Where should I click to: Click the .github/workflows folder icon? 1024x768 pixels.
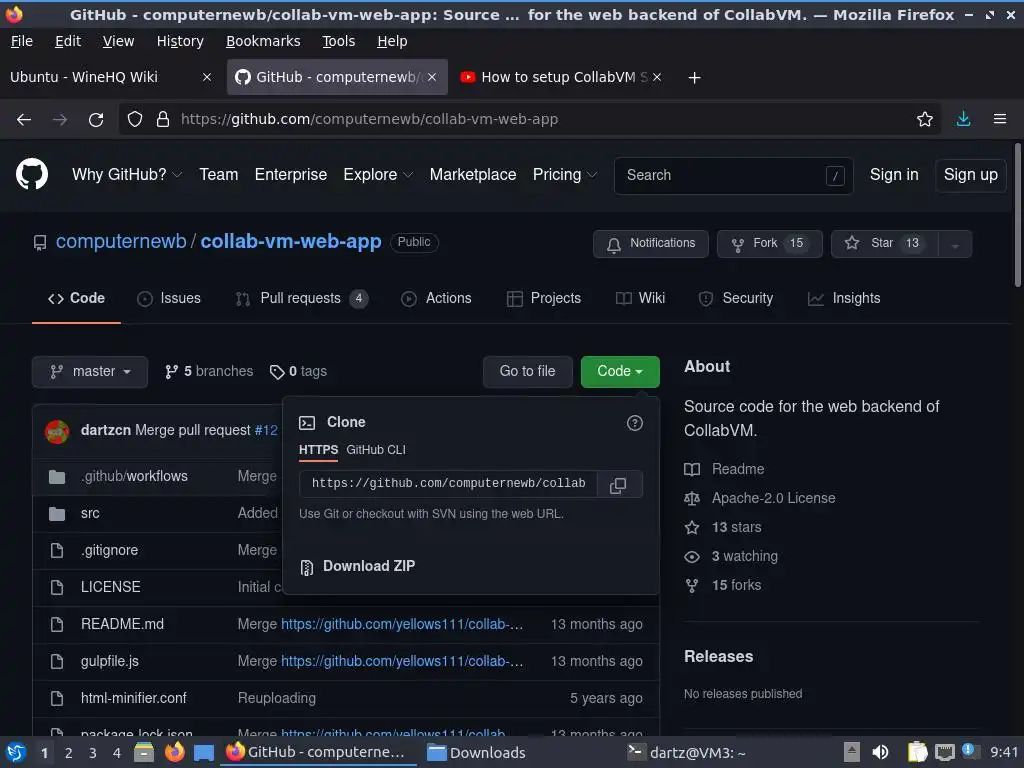(x=57, y=477)
